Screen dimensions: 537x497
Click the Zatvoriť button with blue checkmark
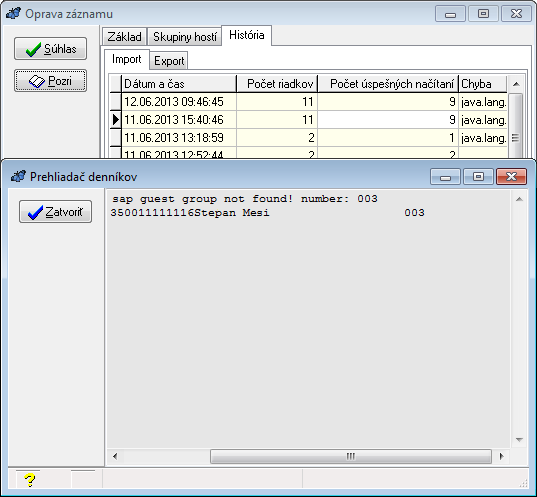click(x=55, y=212)
